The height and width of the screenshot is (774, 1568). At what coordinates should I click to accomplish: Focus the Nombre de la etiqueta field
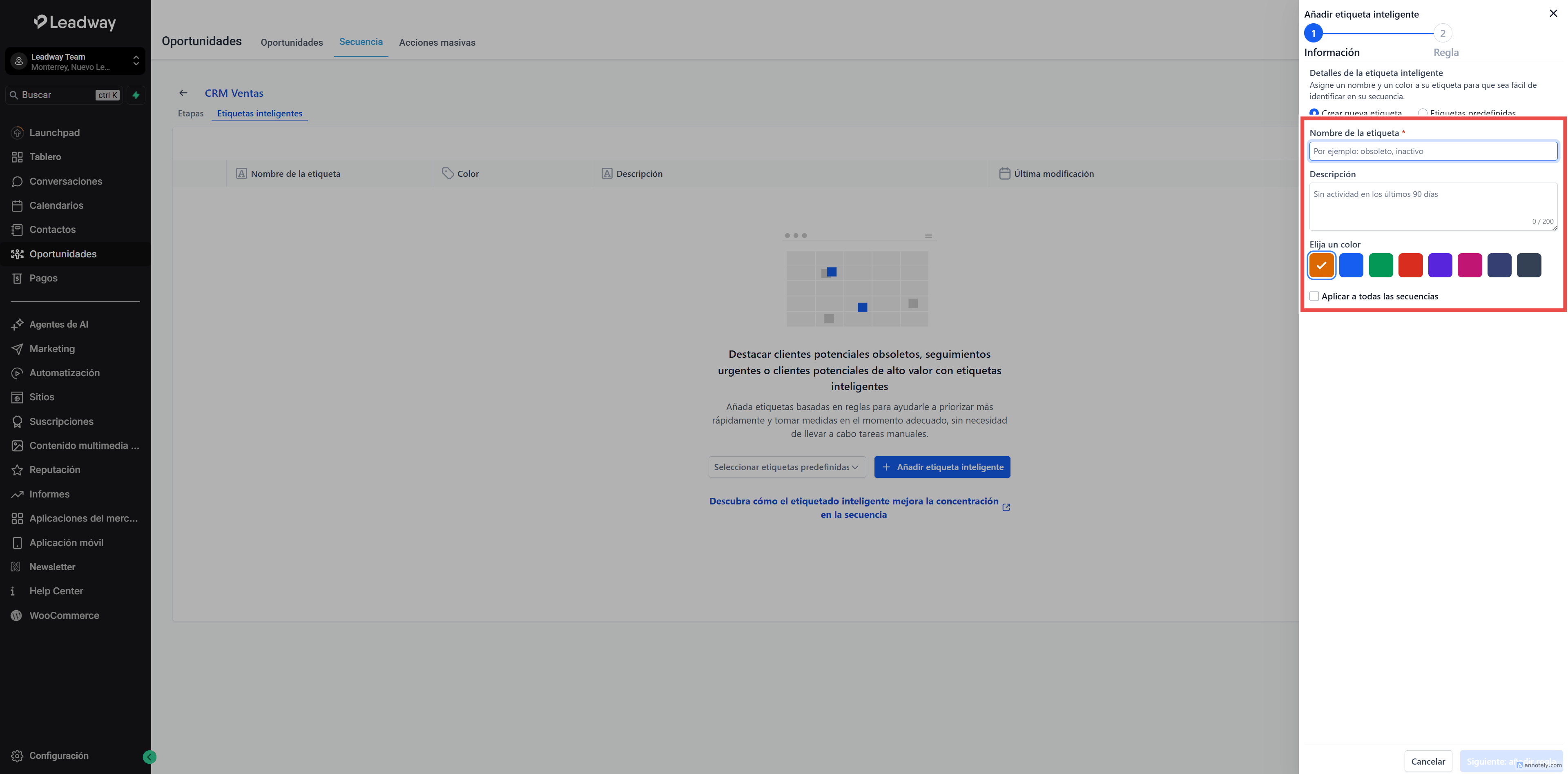[x=1432, y=151]
